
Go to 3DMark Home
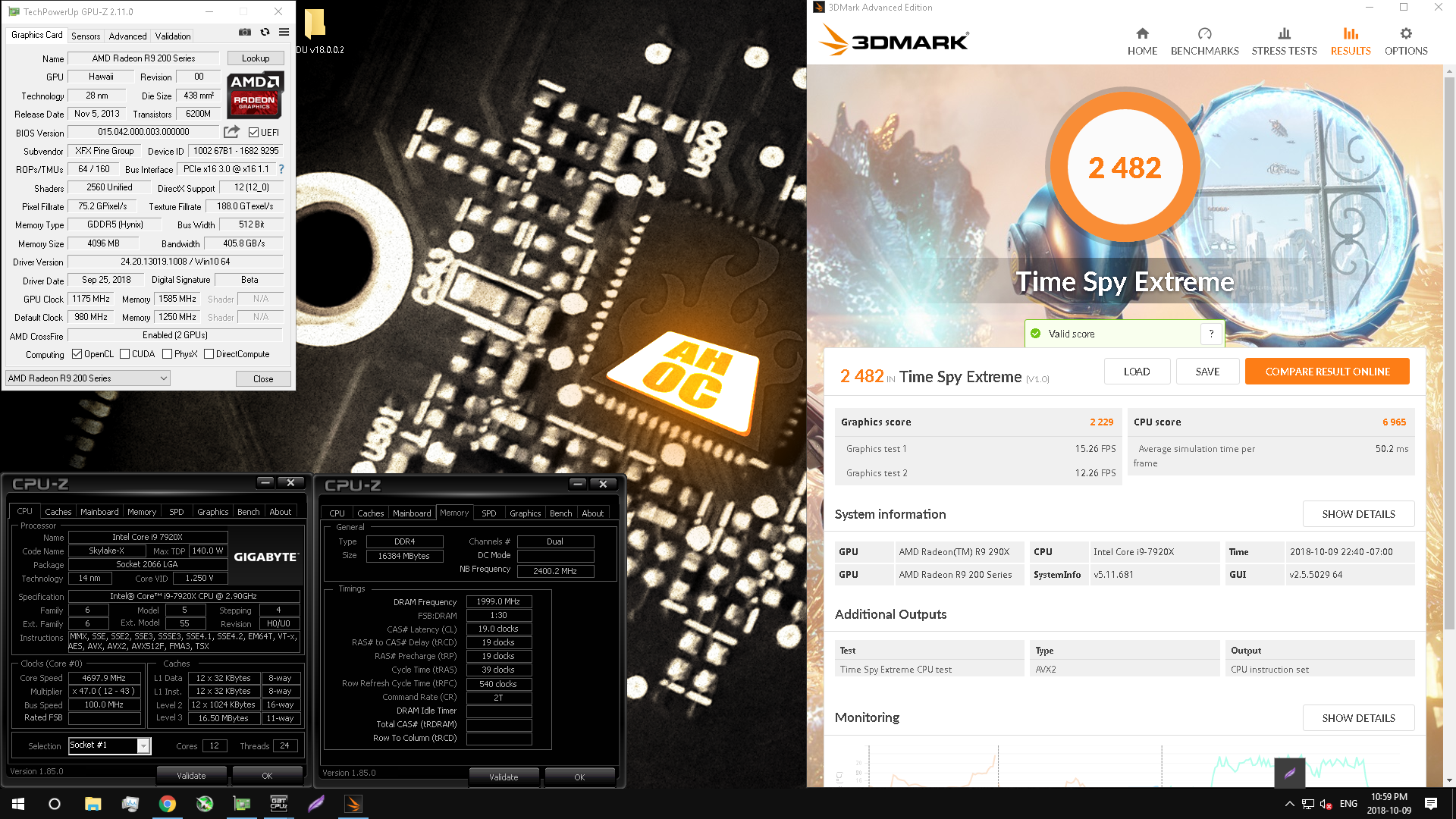tap(1142, 42)
